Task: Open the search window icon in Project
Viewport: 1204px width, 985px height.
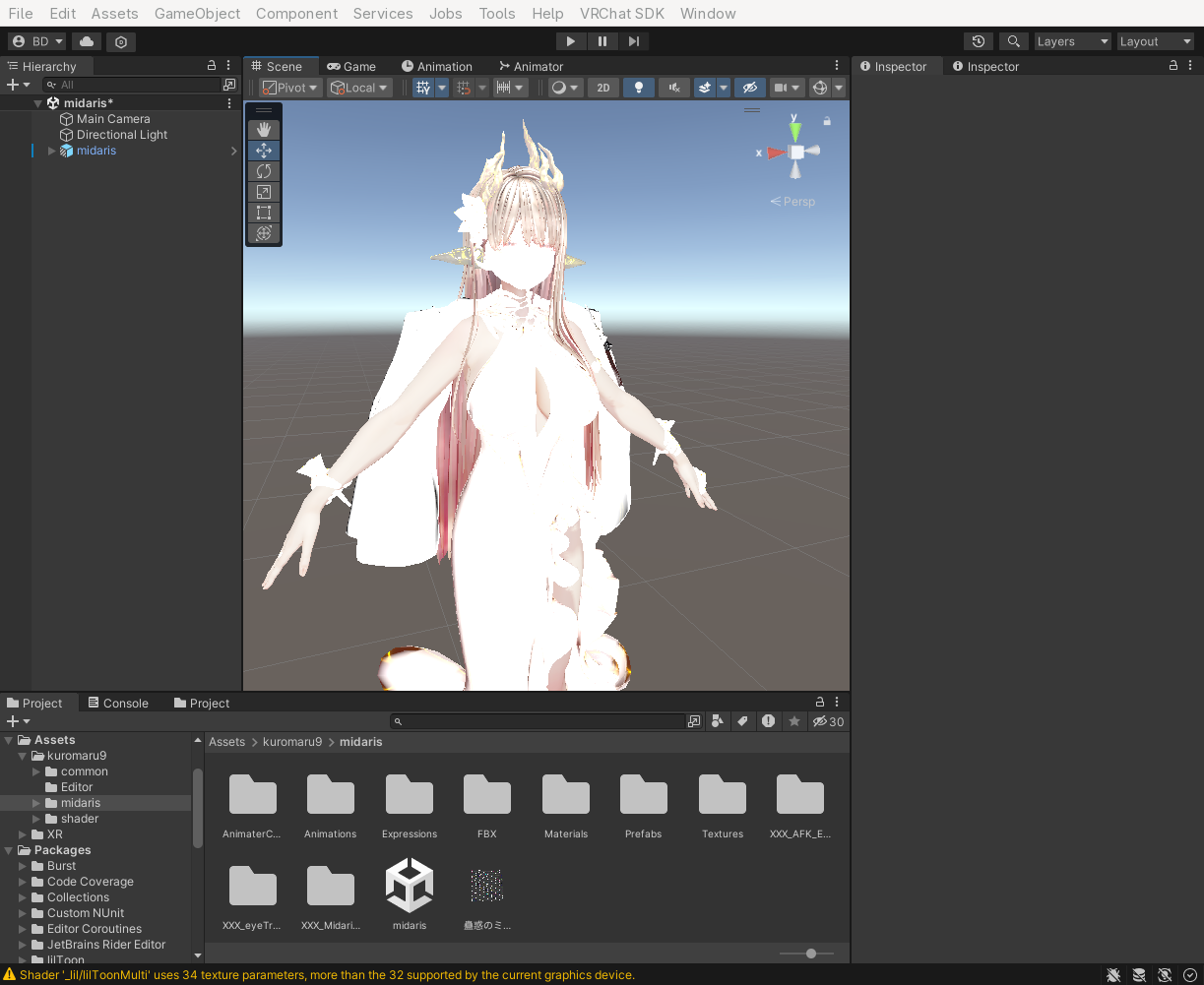Action: (x=694, y=721)
